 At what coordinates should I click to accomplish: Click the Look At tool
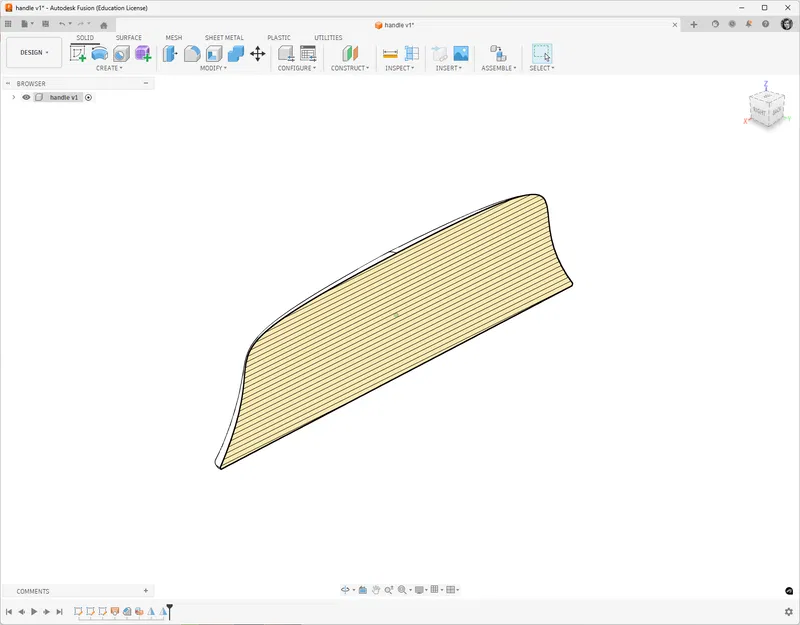pyautogui.click(x=363, y=590)
